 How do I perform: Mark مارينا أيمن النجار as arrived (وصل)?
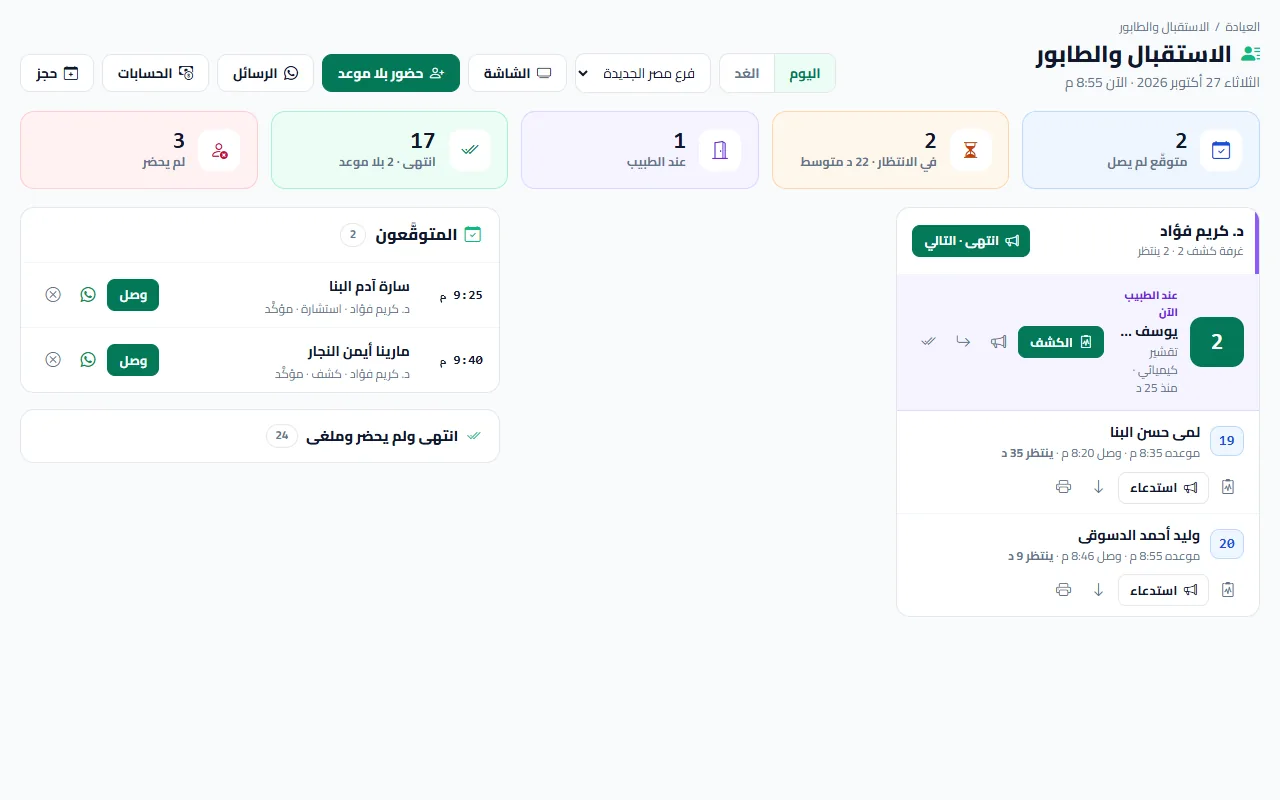[x=133, y=360]
